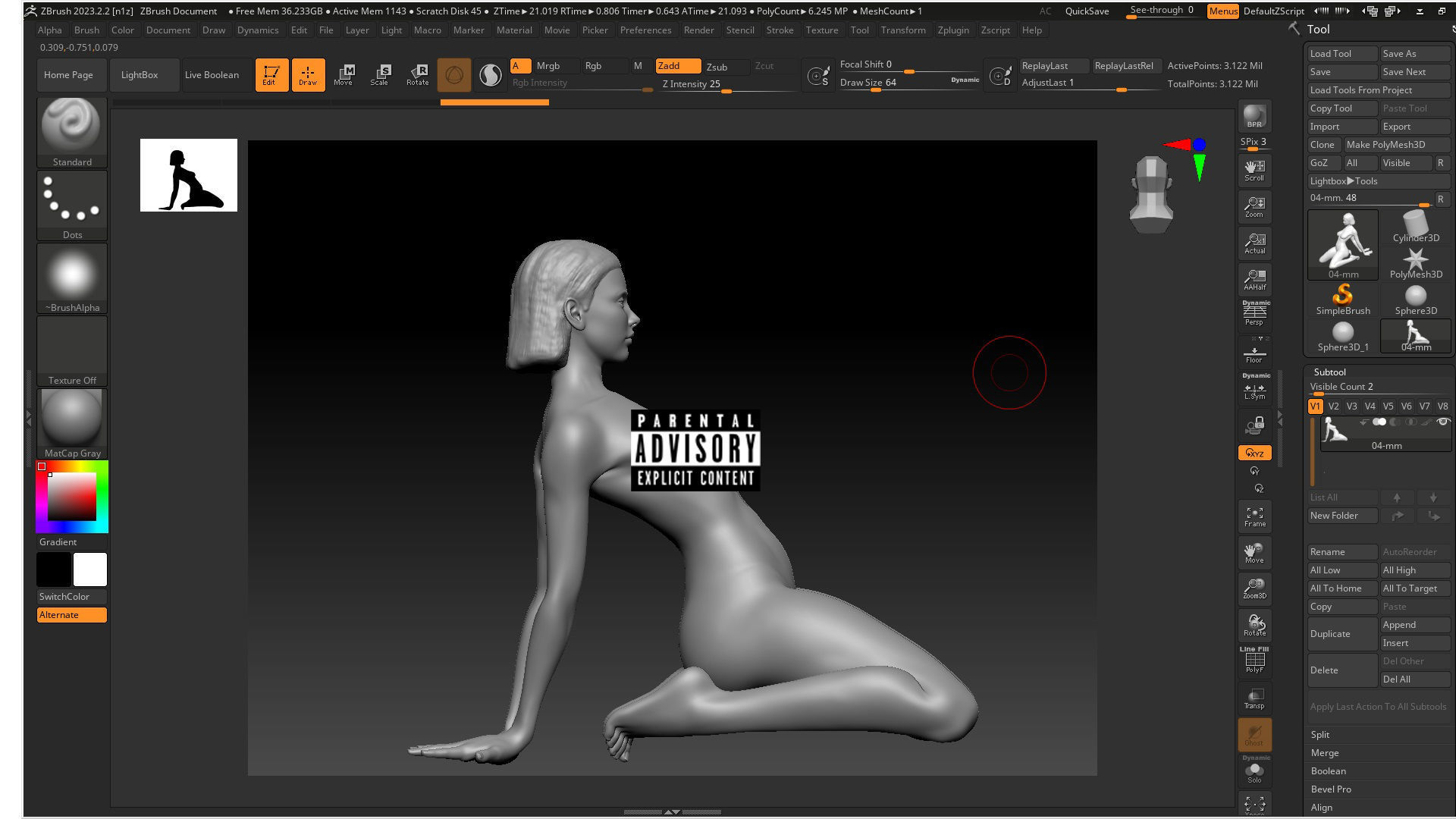
Task: Click QuickSave in the title bar
Action: pos(1087,11)
